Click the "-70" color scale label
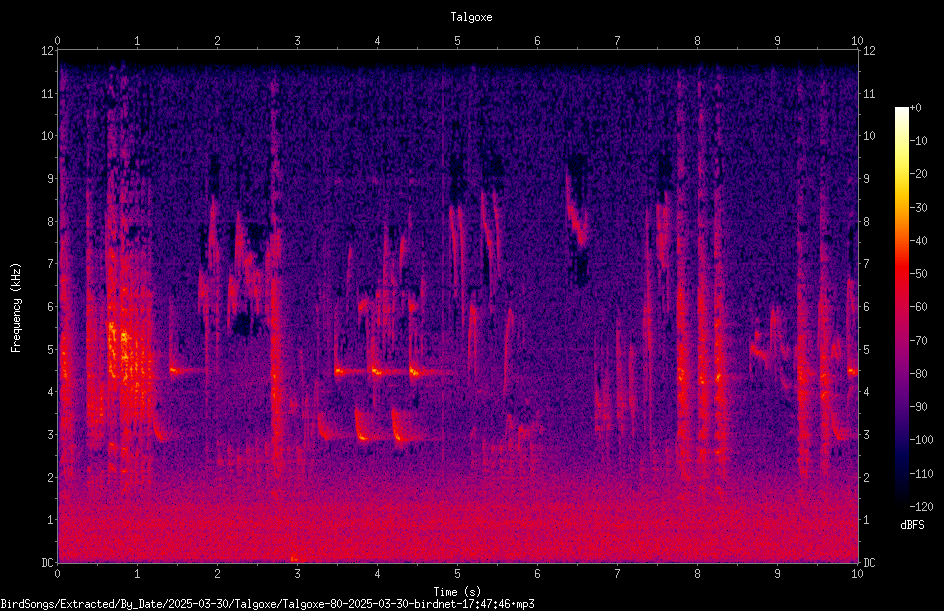 tap(919, 341)
